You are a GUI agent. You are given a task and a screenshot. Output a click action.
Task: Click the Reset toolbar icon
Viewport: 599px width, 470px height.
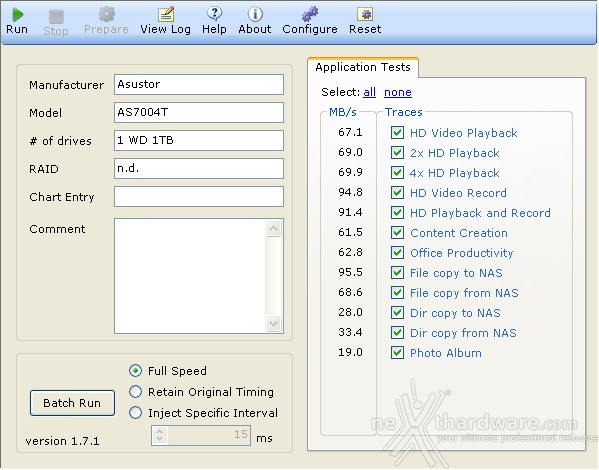point(365,15)
